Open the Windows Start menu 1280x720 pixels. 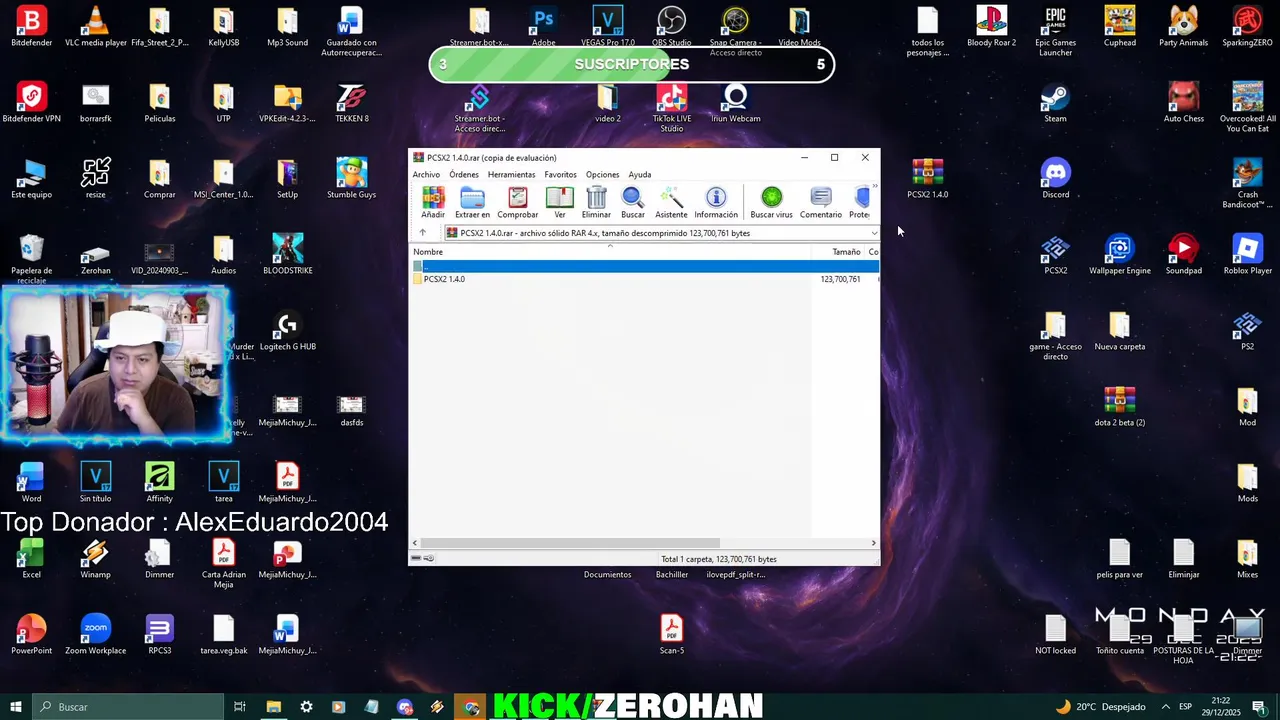click(x=15, y=707)
